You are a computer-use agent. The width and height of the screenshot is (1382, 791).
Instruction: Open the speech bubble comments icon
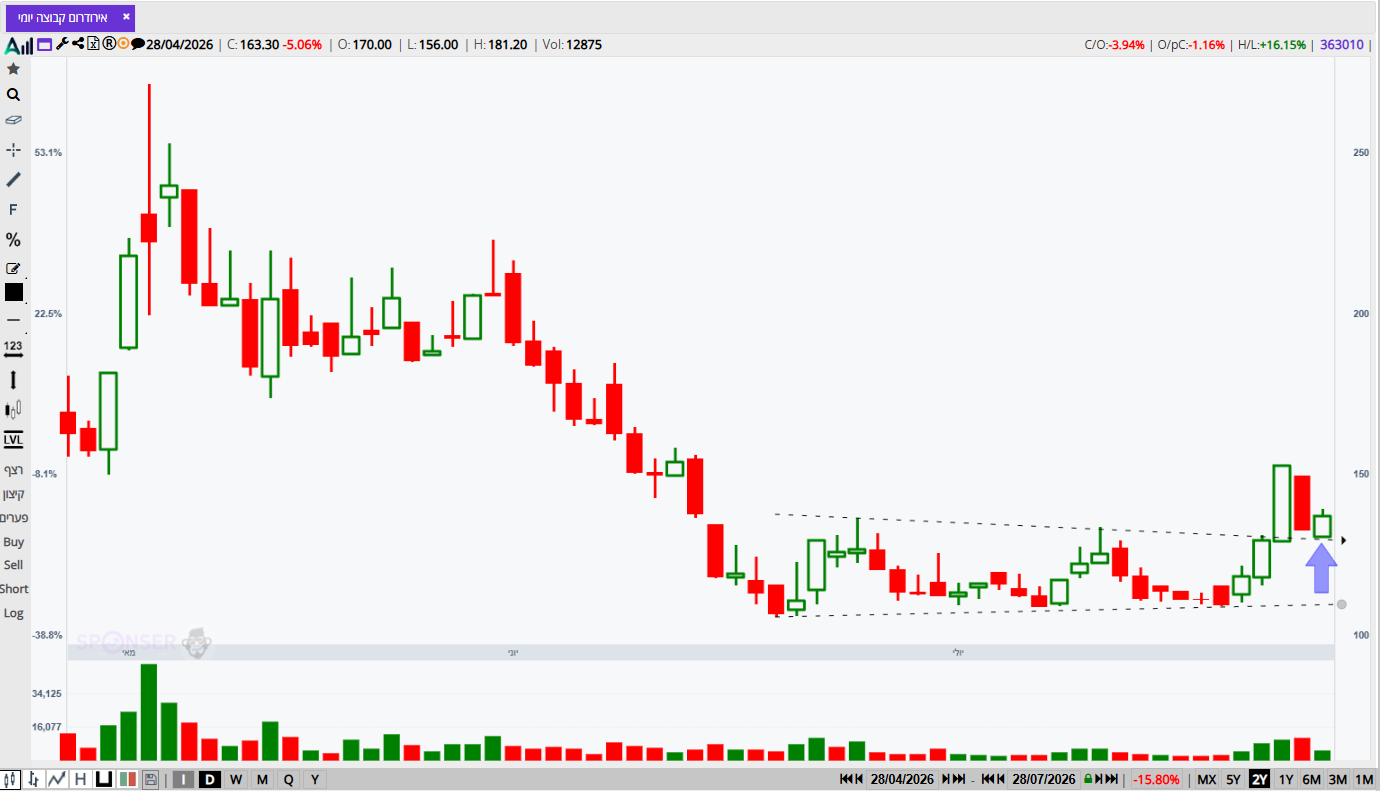point(137,44)
